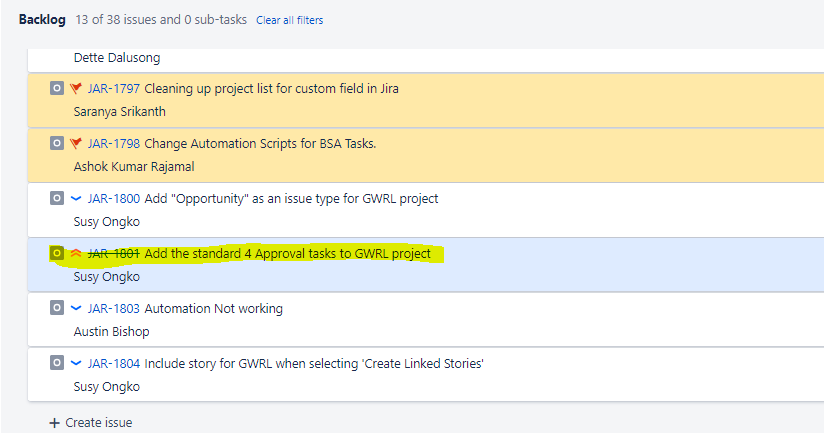Click the high priority icon on JAR-1801
Viewport: 824px width, 433px height.
click(76, 253)
